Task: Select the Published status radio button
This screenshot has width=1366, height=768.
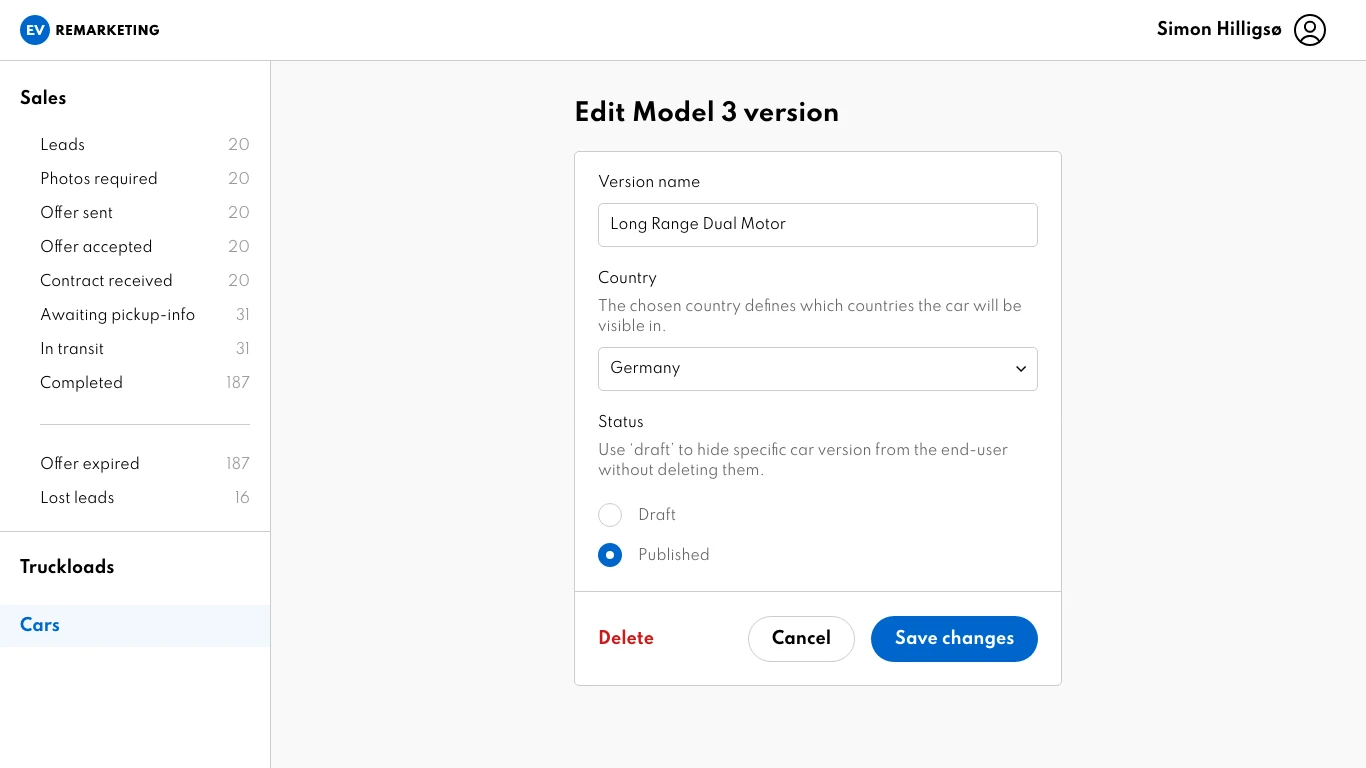Action: 610,555
